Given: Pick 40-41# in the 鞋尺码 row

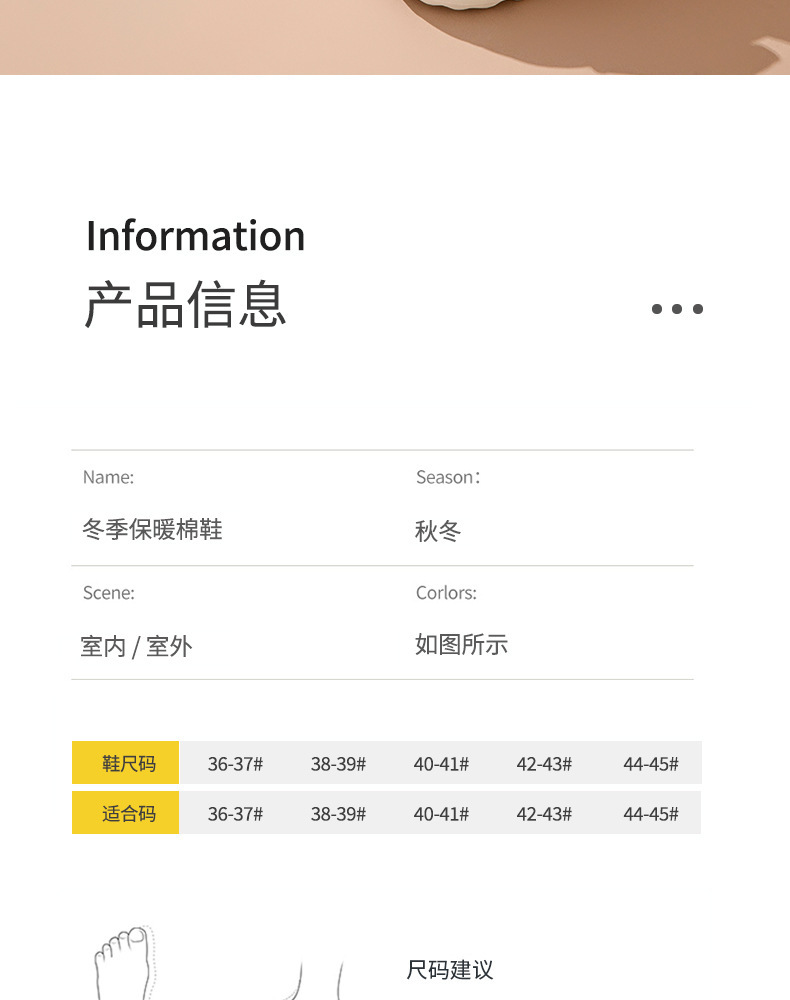Looking at the screenshot, I should click(x=441, y=764).
